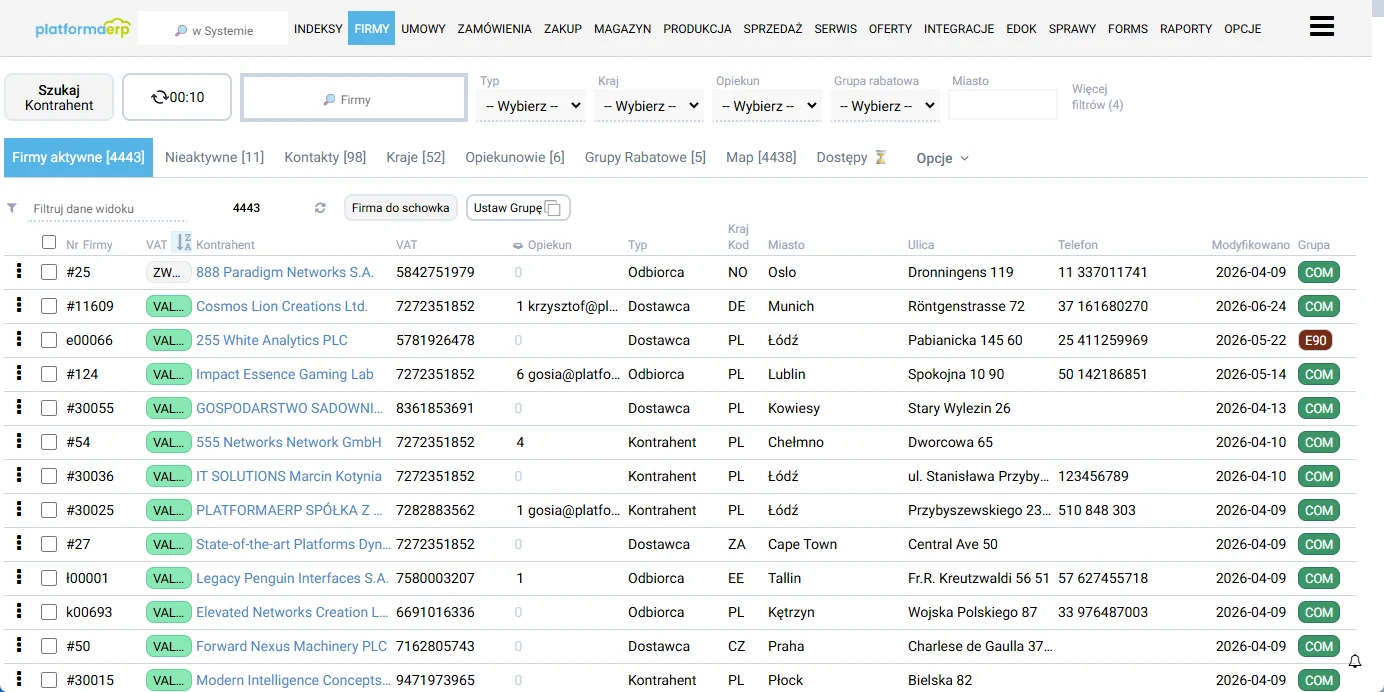Expand Więcej filtrów (4)
This screenshot has height=692, width=1384.
1097,97
